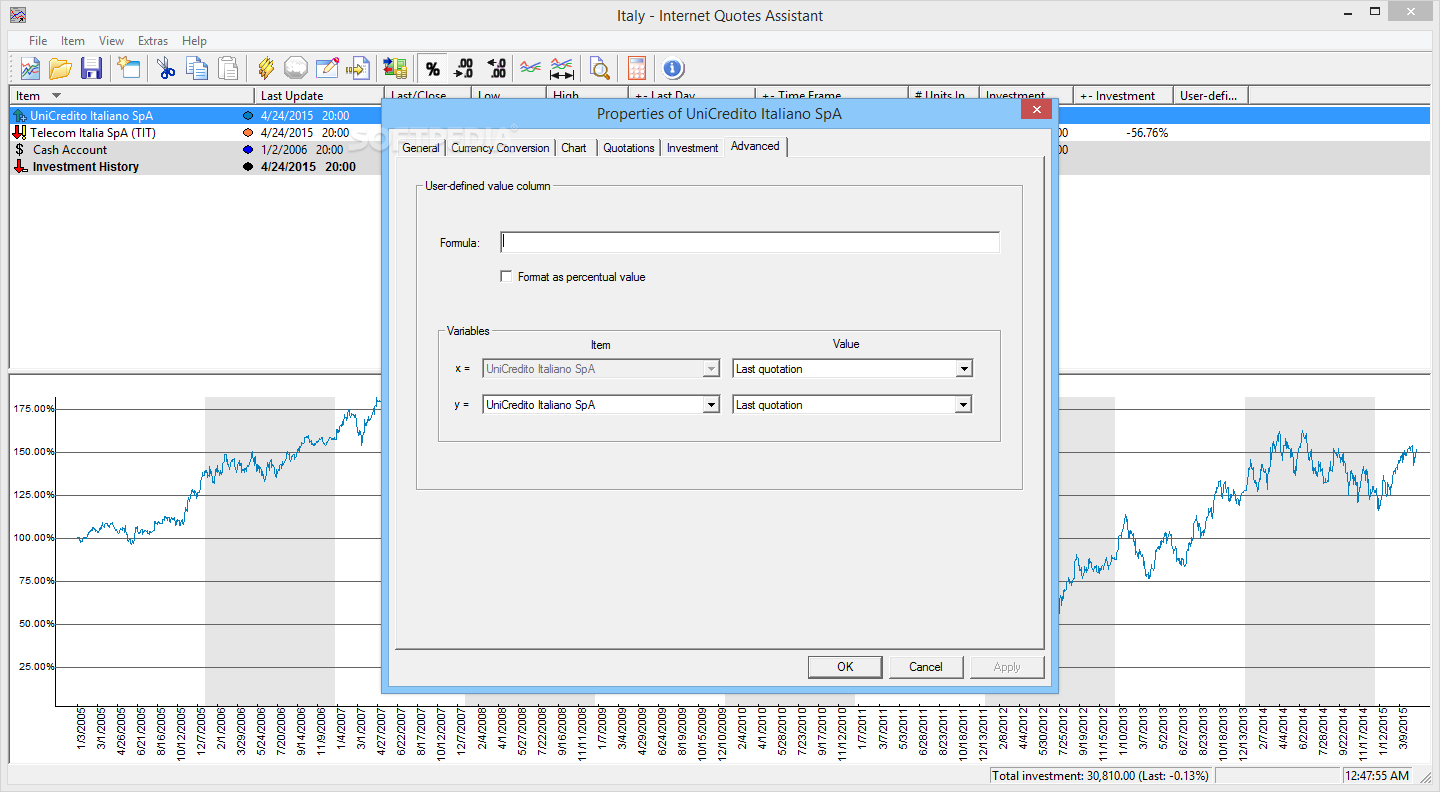Click the User-defi... column header
This screenshot has width=1440, height=792.
(1210, 96)
